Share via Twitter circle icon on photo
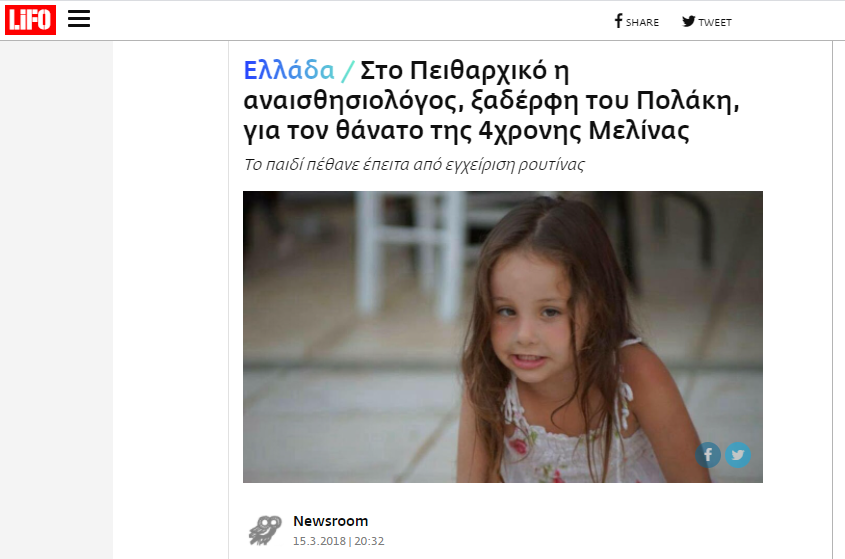 pos(738,455)
